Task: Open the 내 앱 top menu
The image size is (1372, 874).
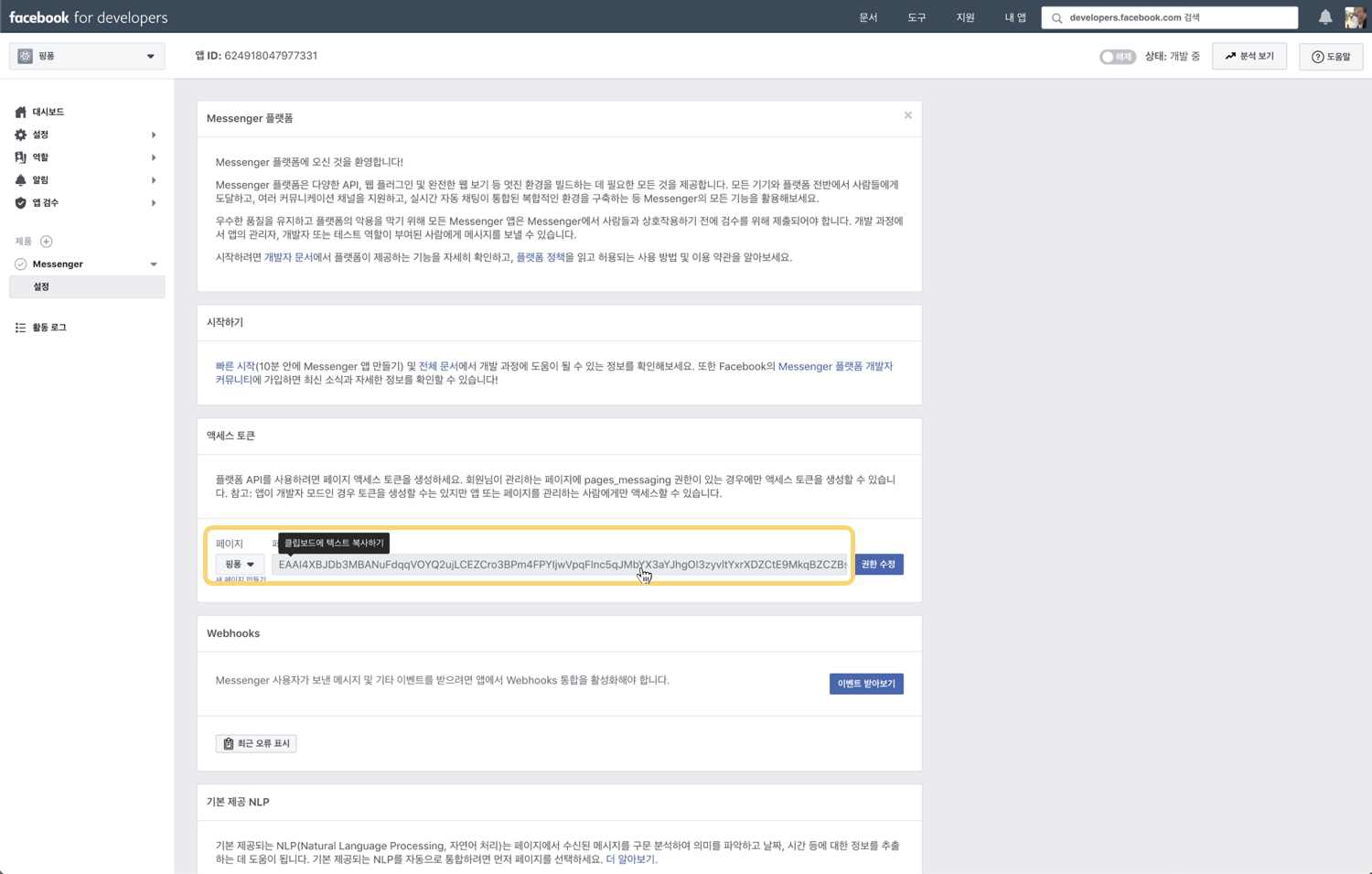Action: click(x=1015, y=17)
